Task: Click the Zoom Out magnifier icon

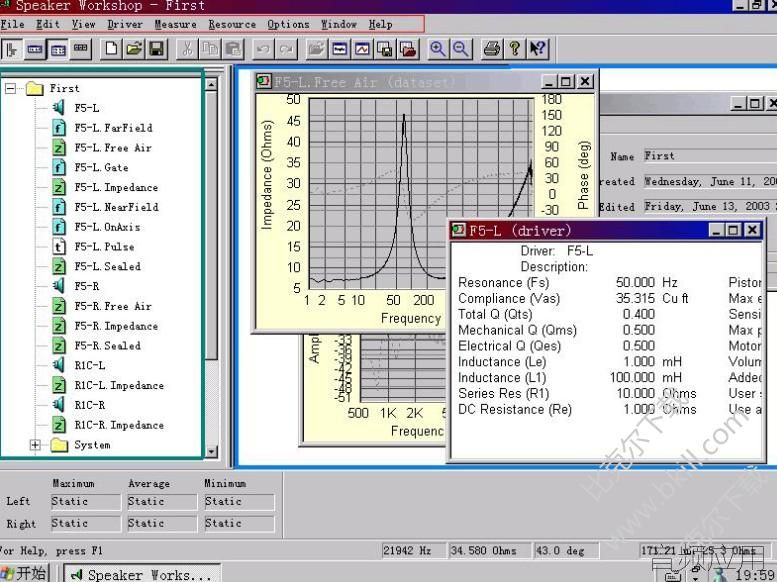Action: [x=460, y=49]
